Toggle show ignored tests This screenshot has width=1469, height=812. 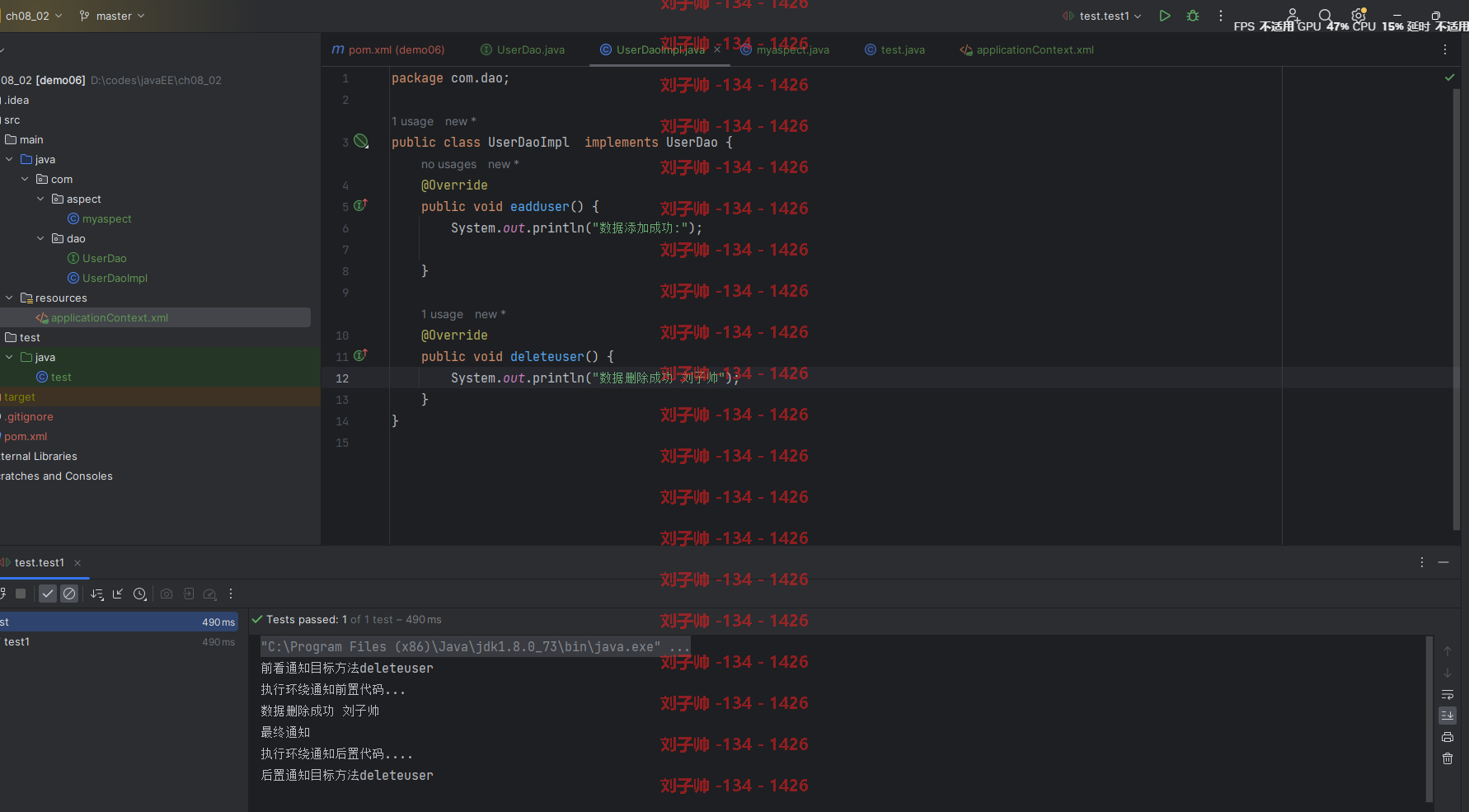pos(69,594)
